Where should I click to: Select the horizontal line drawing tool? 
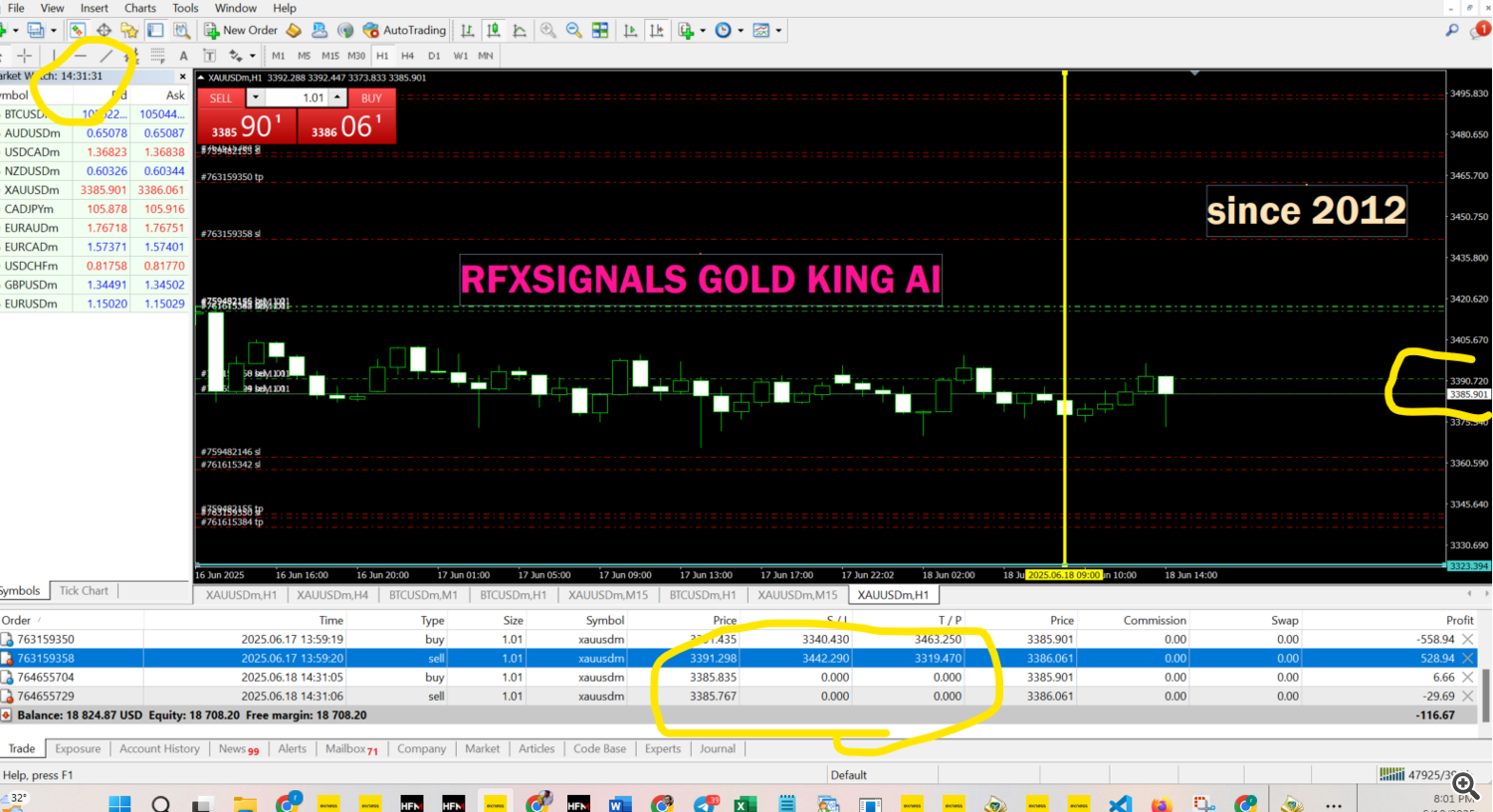coord(80,56)
